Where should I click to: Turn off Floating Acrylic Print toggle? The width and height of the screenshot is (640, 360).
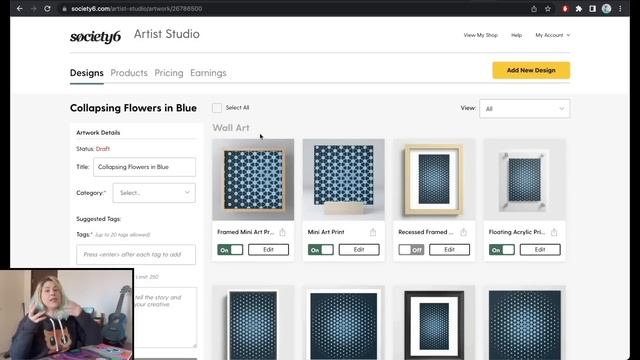tap(502, 250)
